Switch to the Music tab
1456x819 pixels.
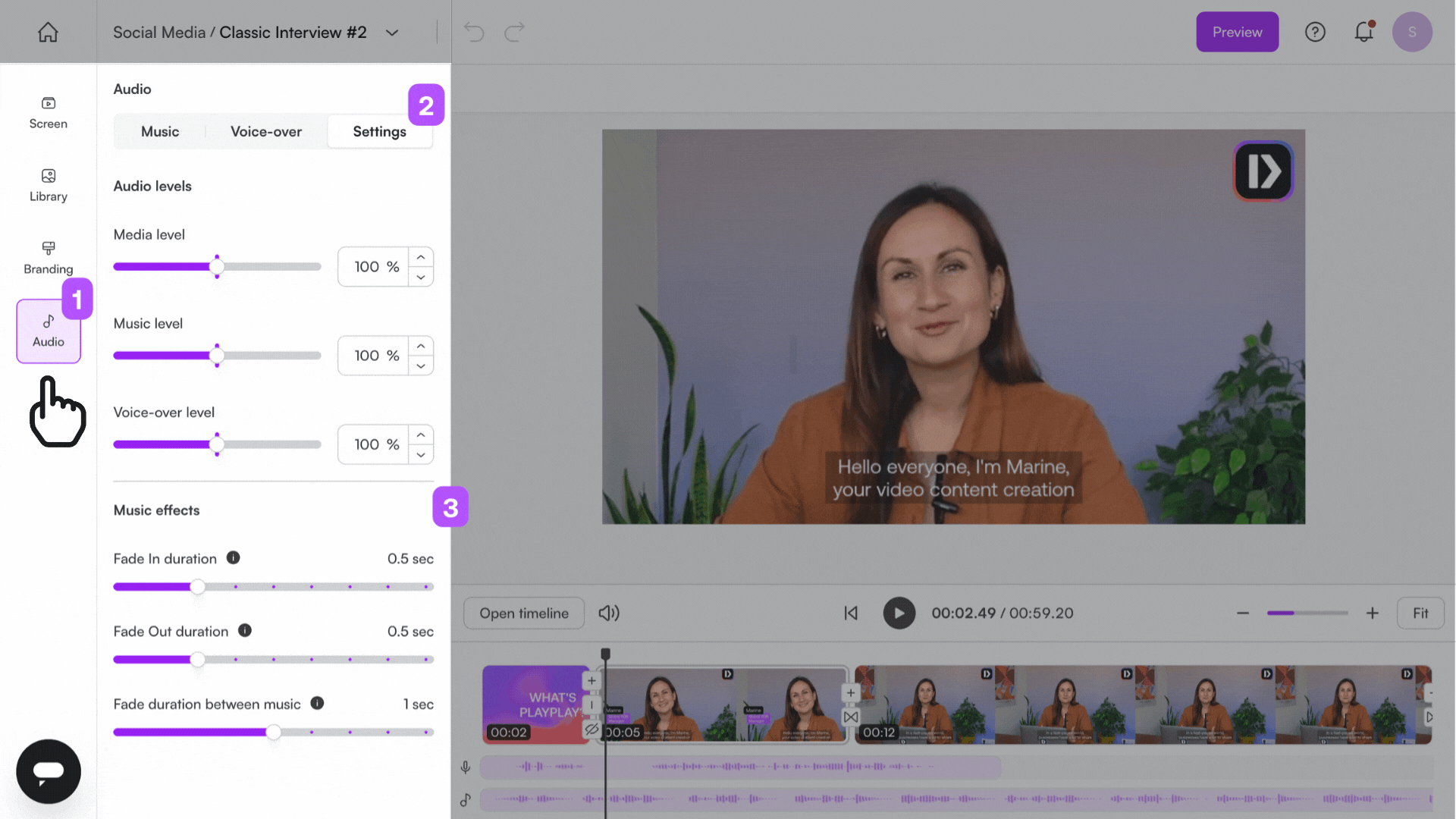click(160, 131)
